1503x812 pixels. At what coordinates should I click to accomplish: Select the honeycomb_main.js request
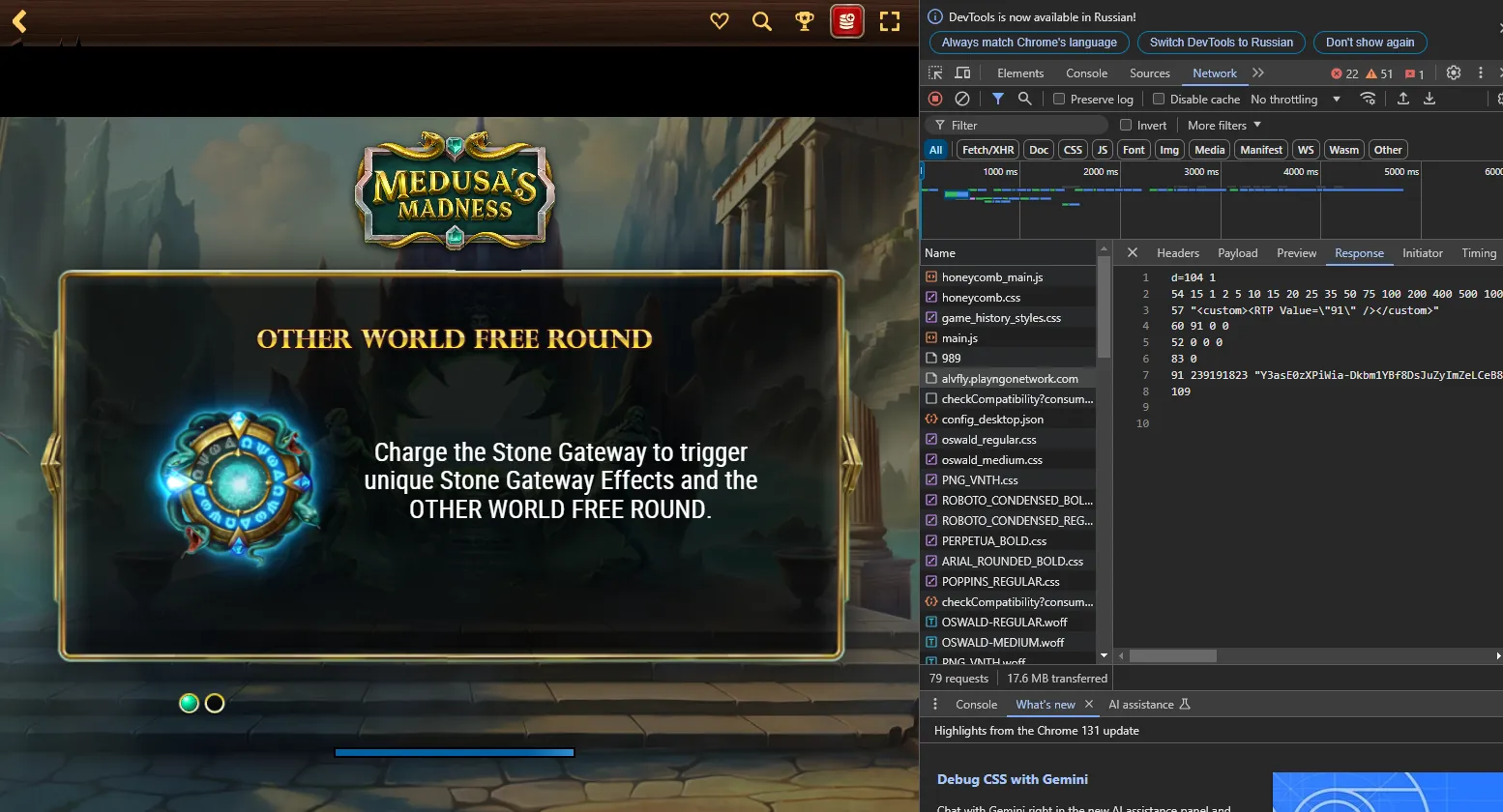tap(1009, 277)
